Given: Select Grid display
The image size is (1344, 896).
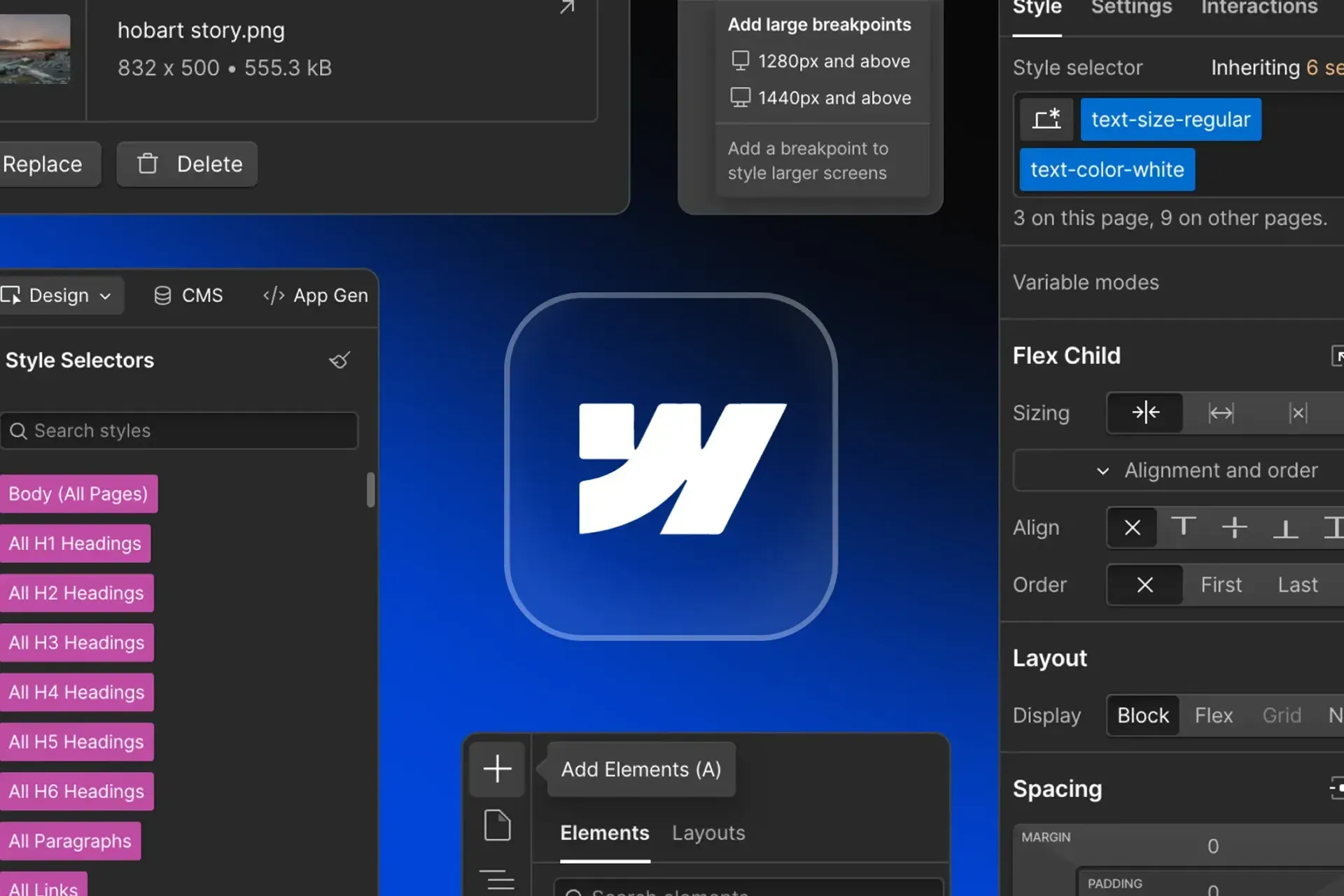Looking at the screenshot, I should (1282, 715).
